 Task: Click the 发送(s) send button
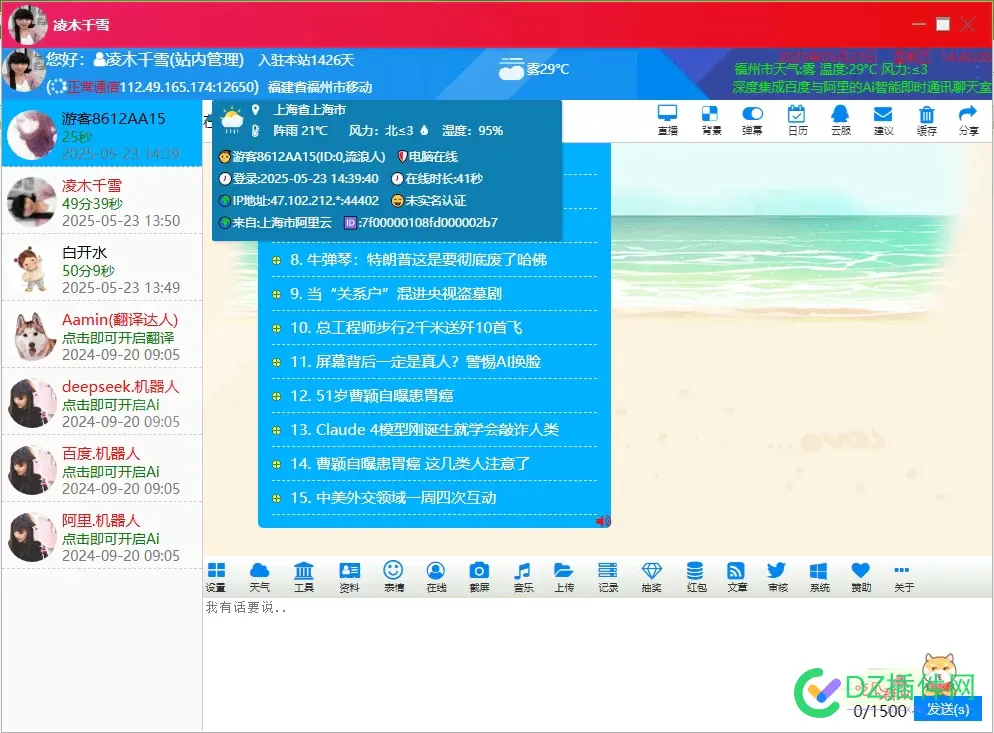[x=948, y=709]
